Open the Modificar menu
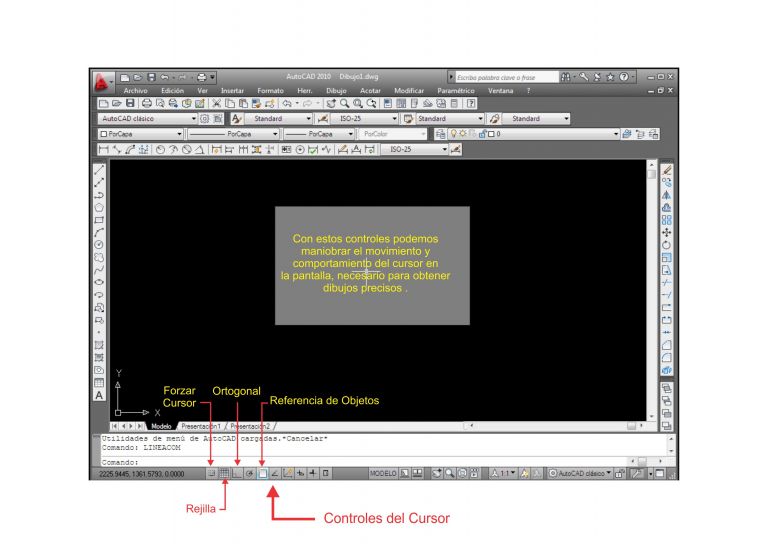 coord(409,91)
